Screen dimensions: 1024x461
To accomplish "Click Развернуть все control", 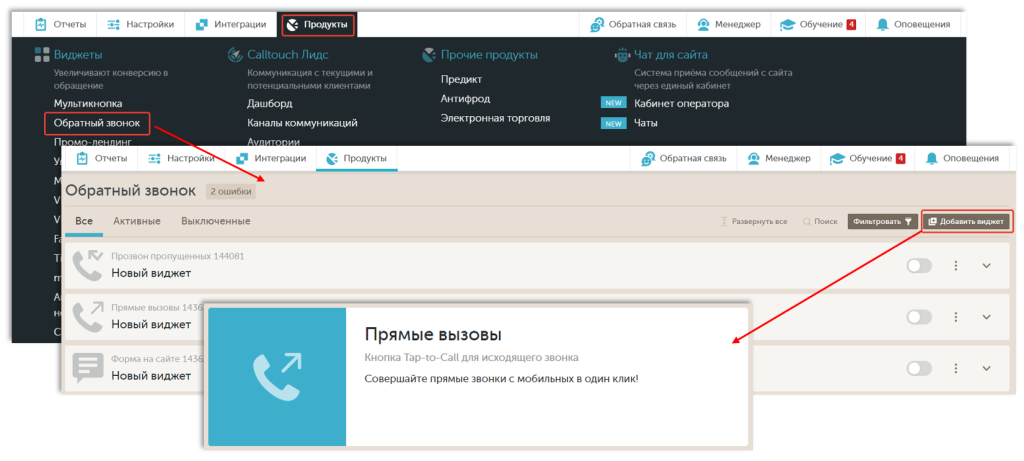I will point(754,221).
